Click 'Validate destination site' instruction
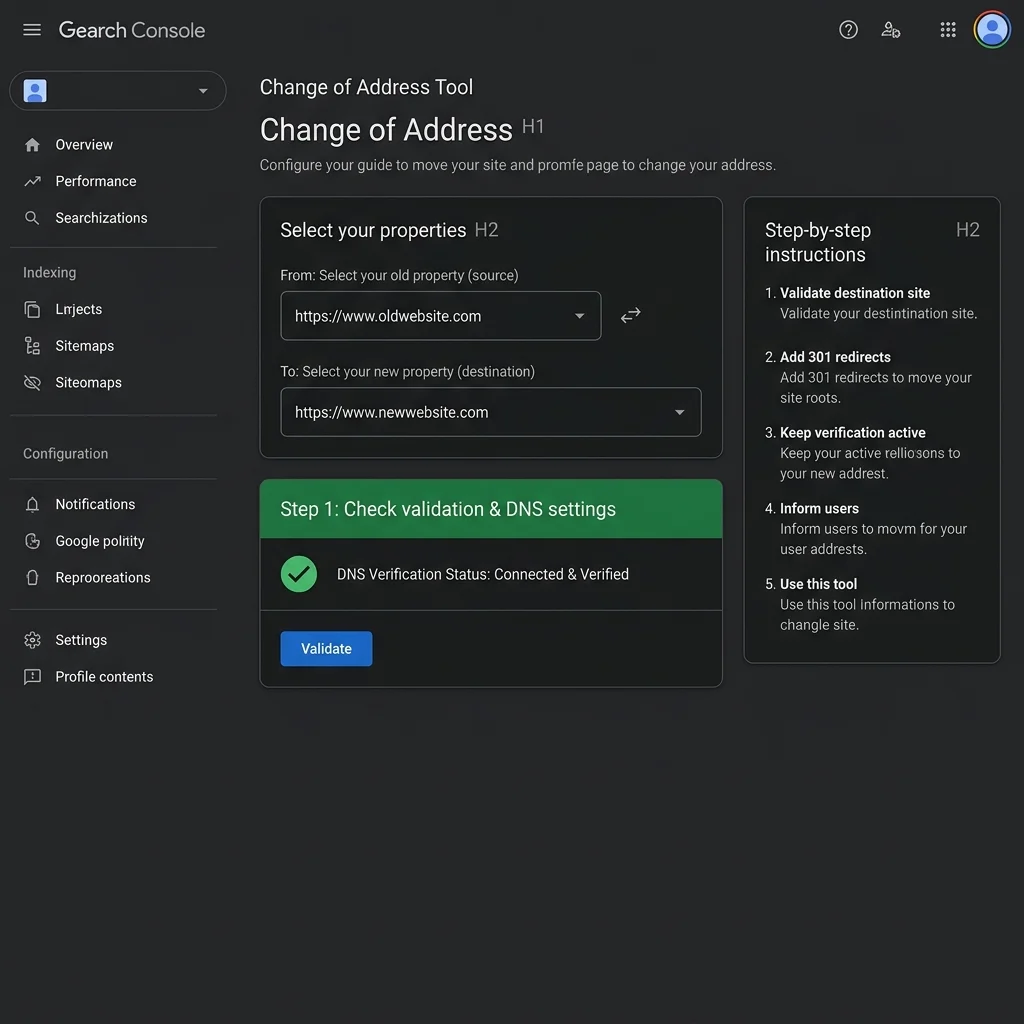Image resolution: width=1024 pixels, height=1024 pixels. tap(854, 293)
